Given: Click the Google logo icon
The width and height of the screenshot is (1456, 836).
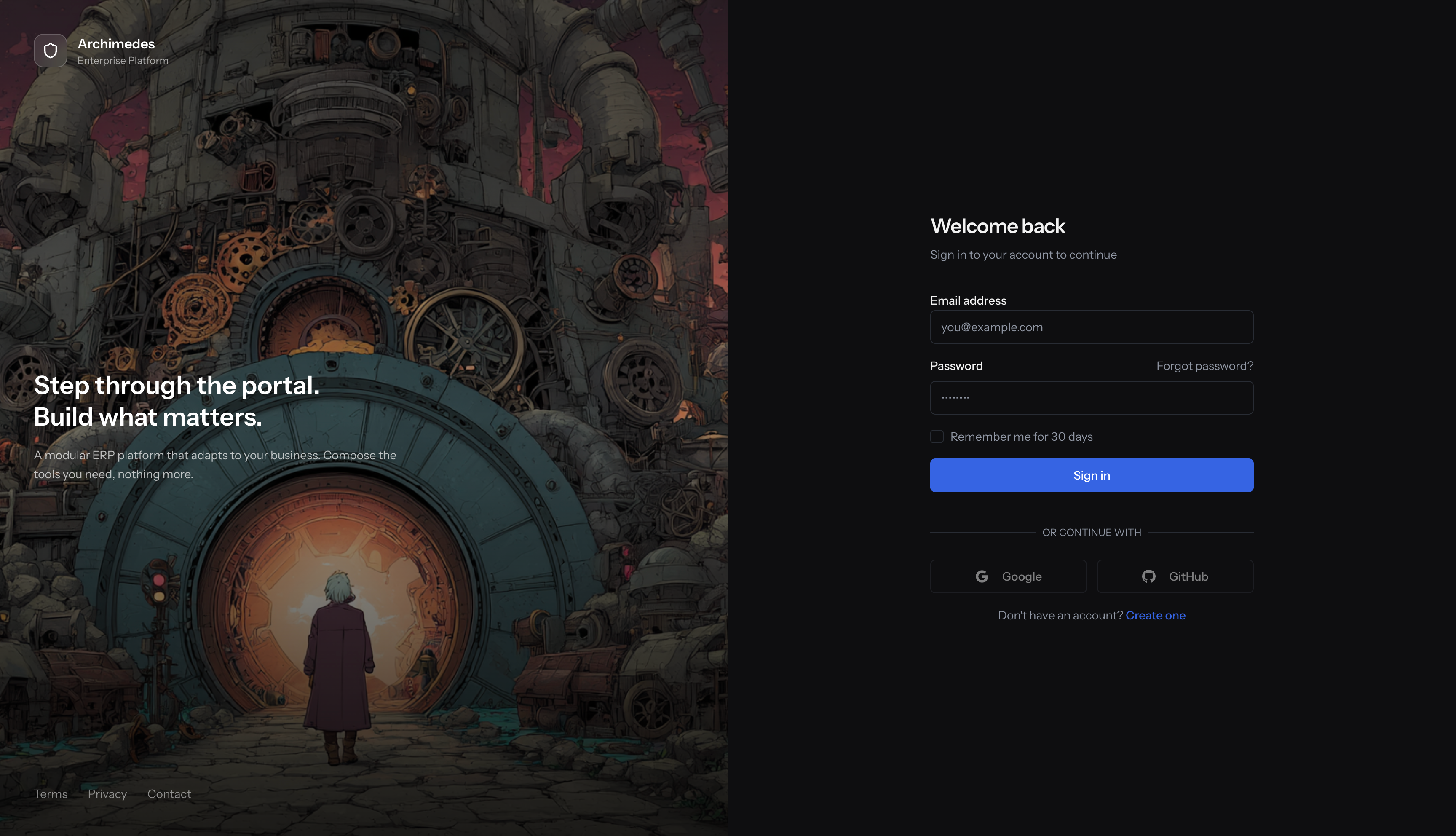Looking at the screenshot, I should pos(982,576).
